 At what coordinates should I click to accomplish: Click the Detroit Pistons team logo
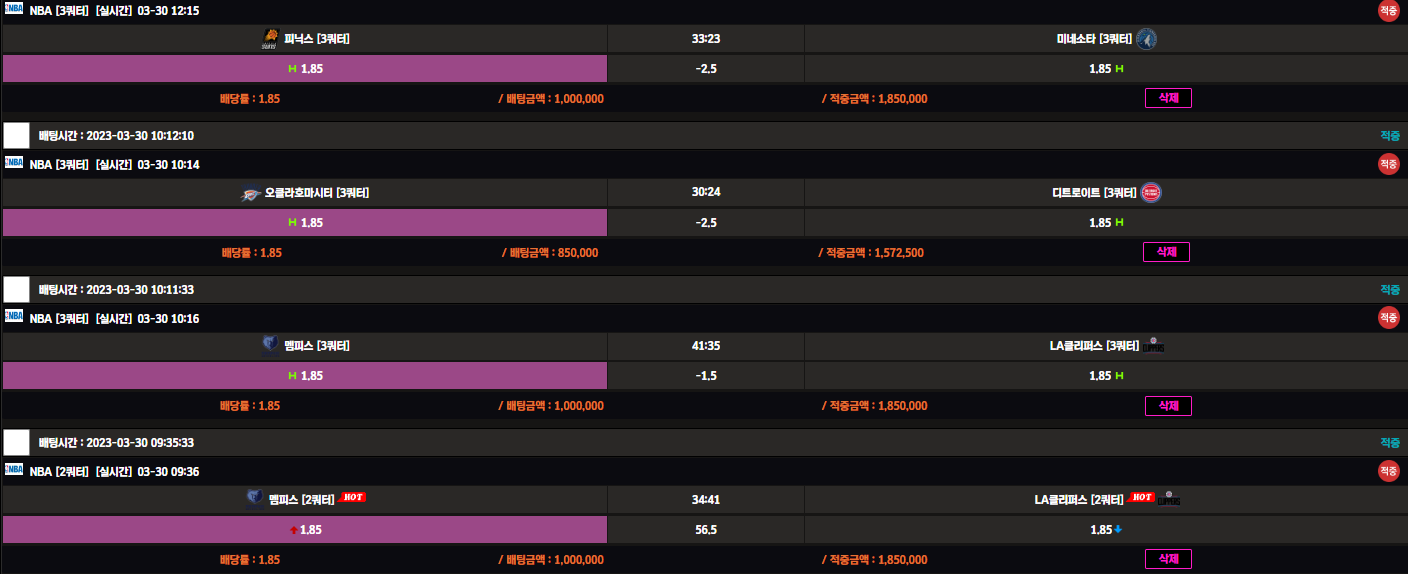[x=1151, y=193]
